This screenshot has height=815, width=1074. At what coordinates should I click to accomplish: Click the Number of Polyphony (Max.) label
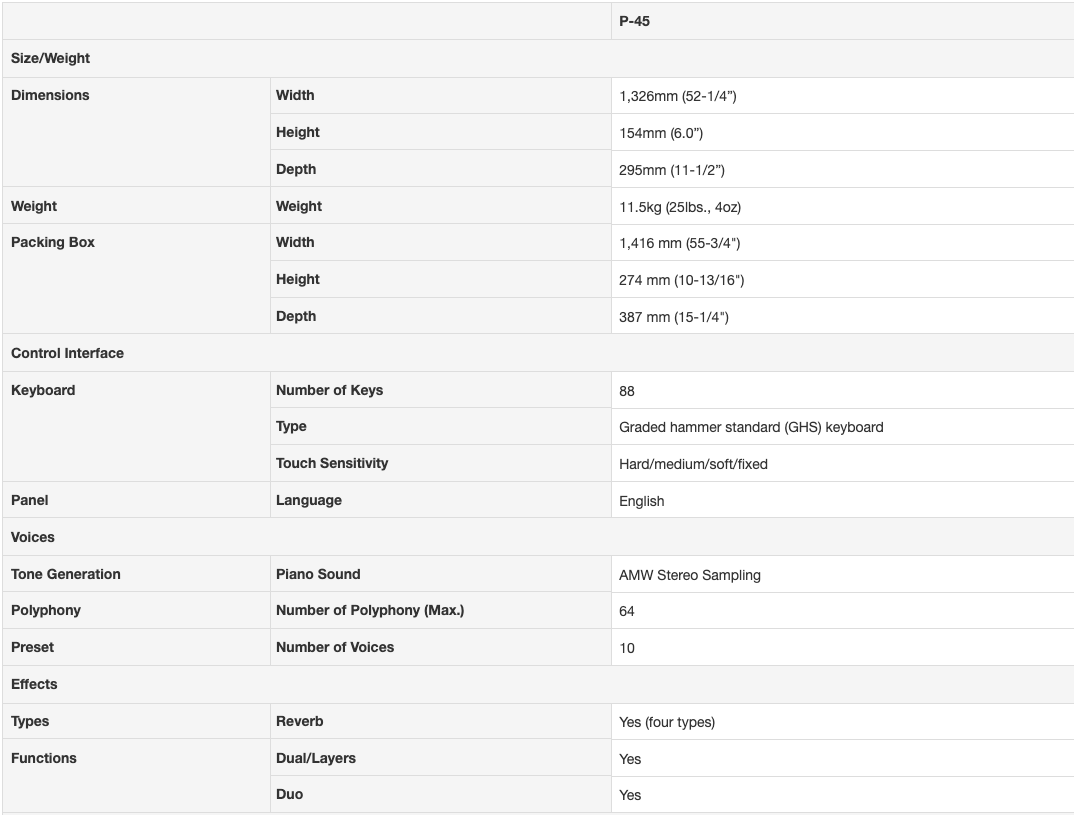point(370,610)
